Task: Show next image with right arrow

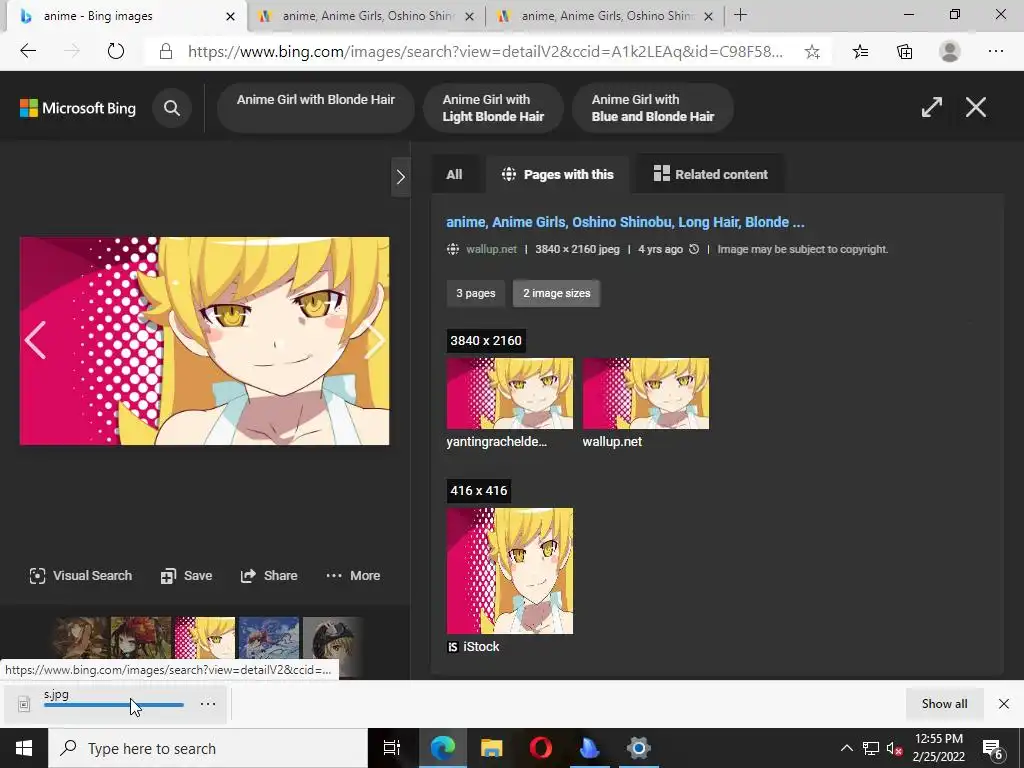Action: pyautogui.click(x=376, y=340)
